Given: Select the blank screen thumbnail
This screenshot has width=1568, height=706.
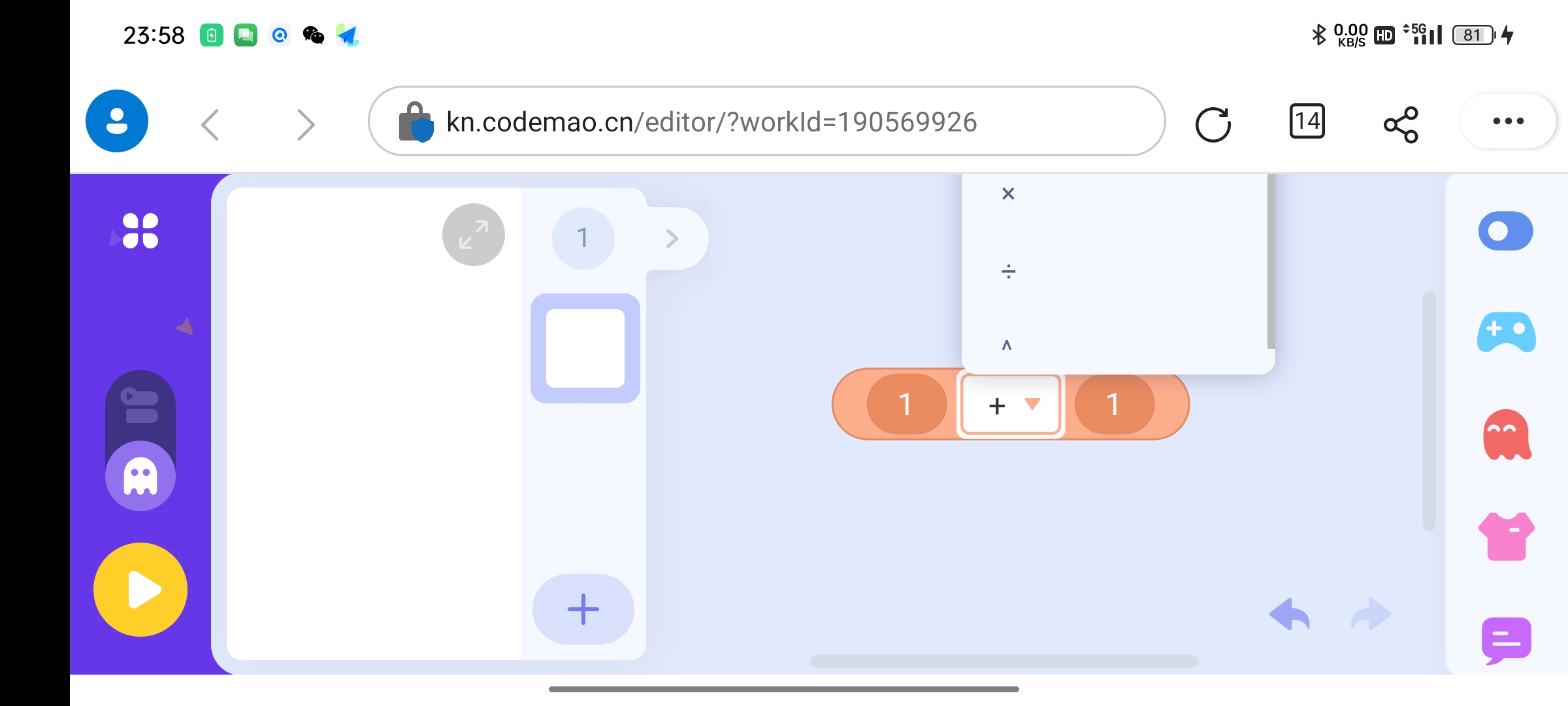Looking at the screenshot, I should pyautogui.click(x=585, y=348).
